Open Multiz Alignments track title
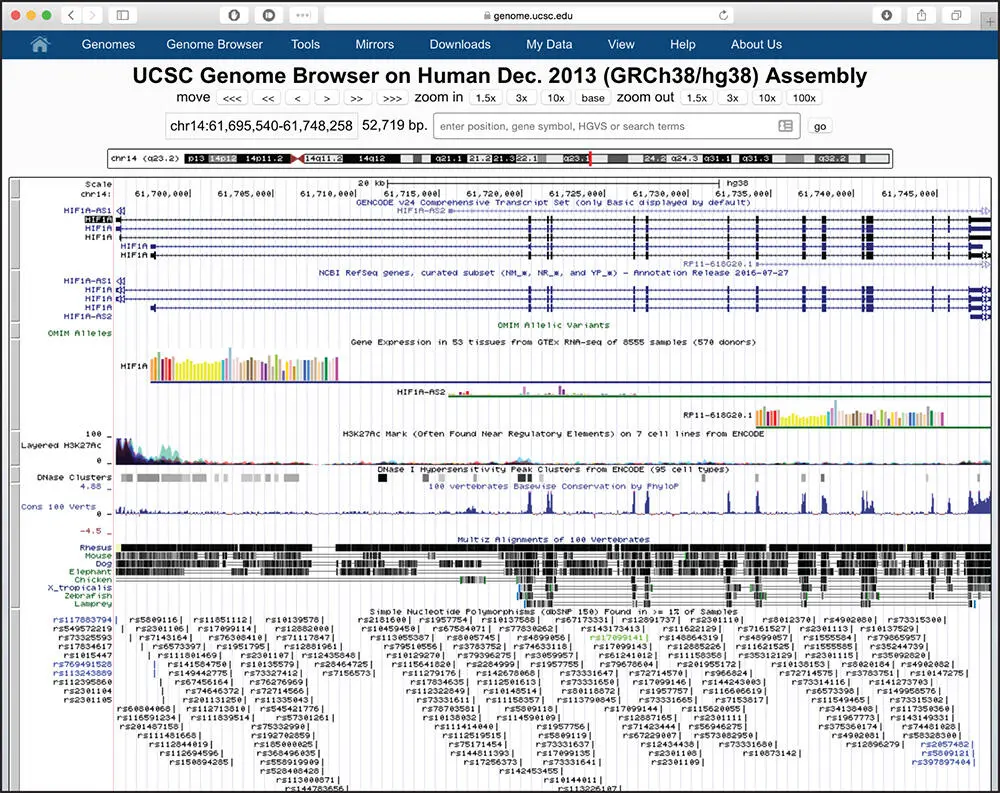1000x793 pixels. [554, 540]
